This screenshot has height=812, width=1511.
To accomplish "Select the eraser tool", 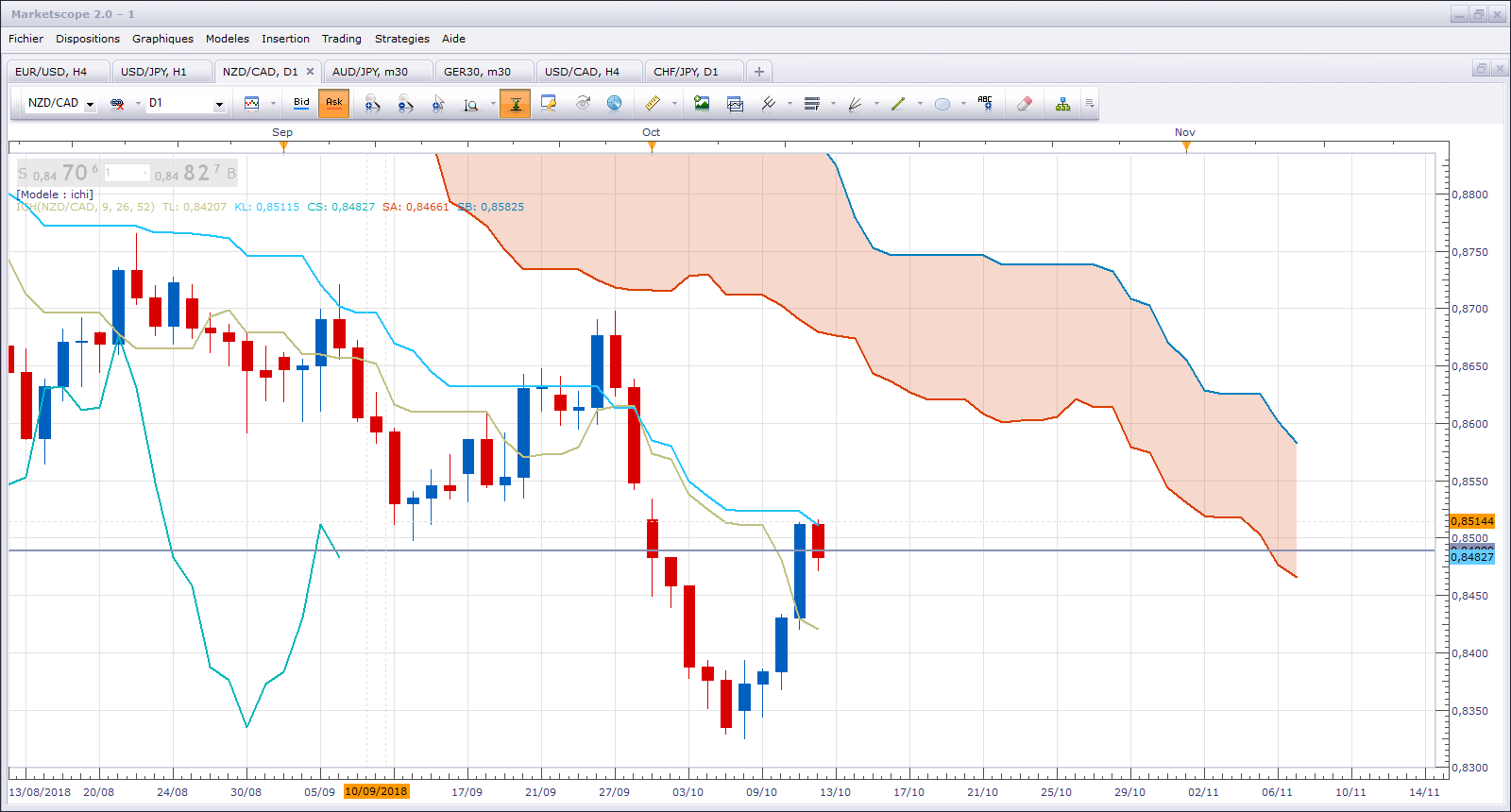I will pos(1025,104).
